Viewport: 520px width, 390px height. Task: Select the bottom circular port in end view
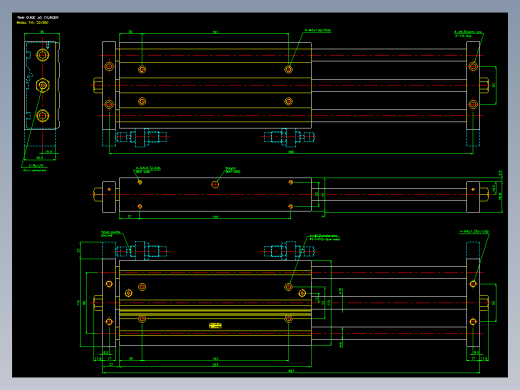click(x=43, y=116)
